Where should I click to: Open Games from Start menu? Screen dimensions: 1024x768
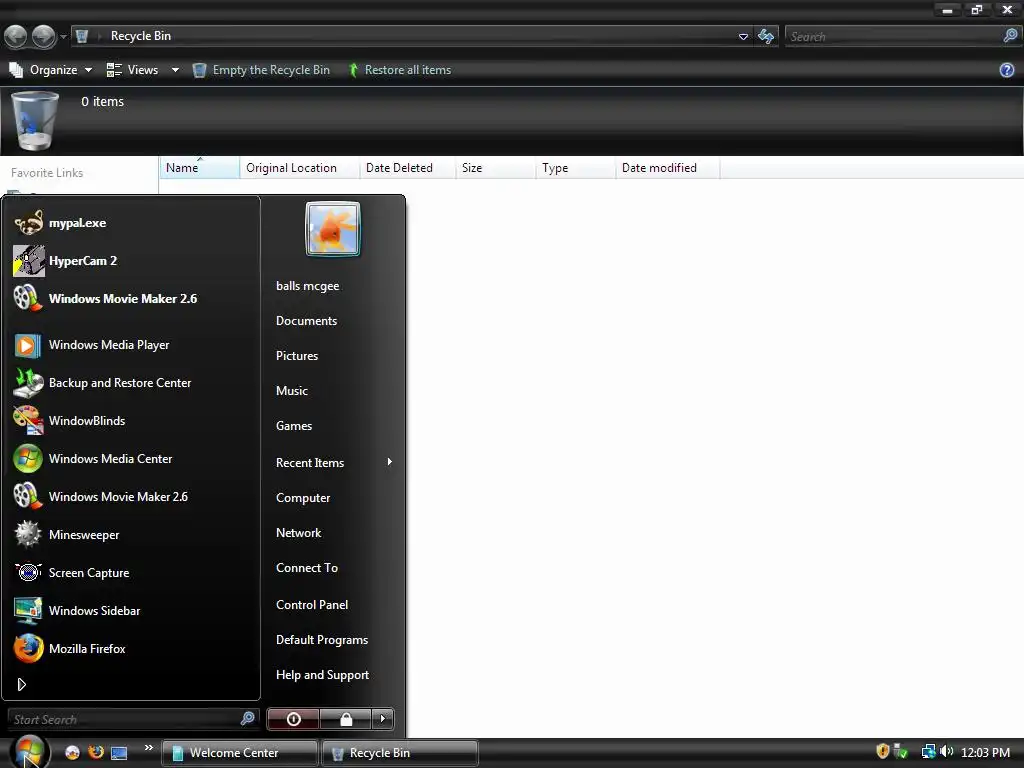294,426
